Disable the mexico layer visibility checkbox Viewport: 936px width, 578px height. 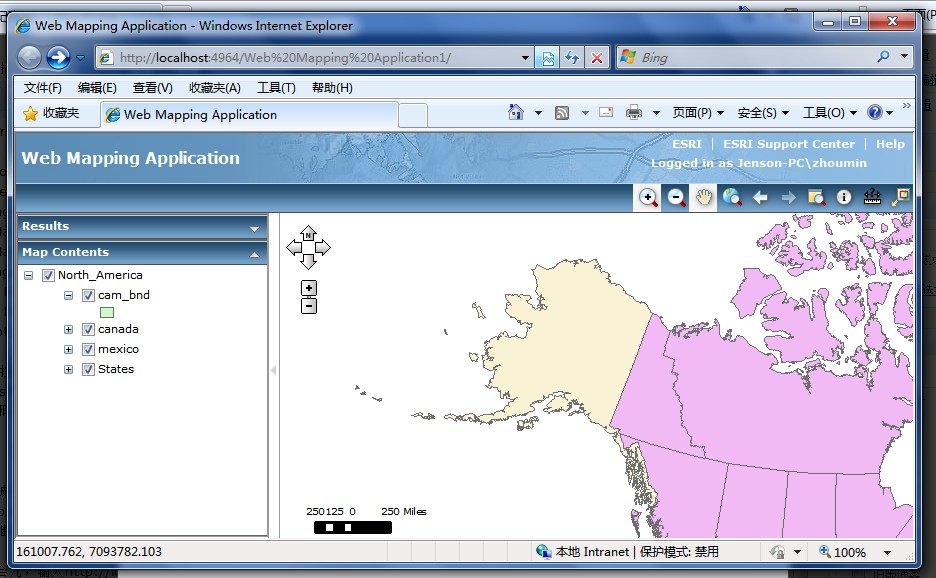(88, 349)
